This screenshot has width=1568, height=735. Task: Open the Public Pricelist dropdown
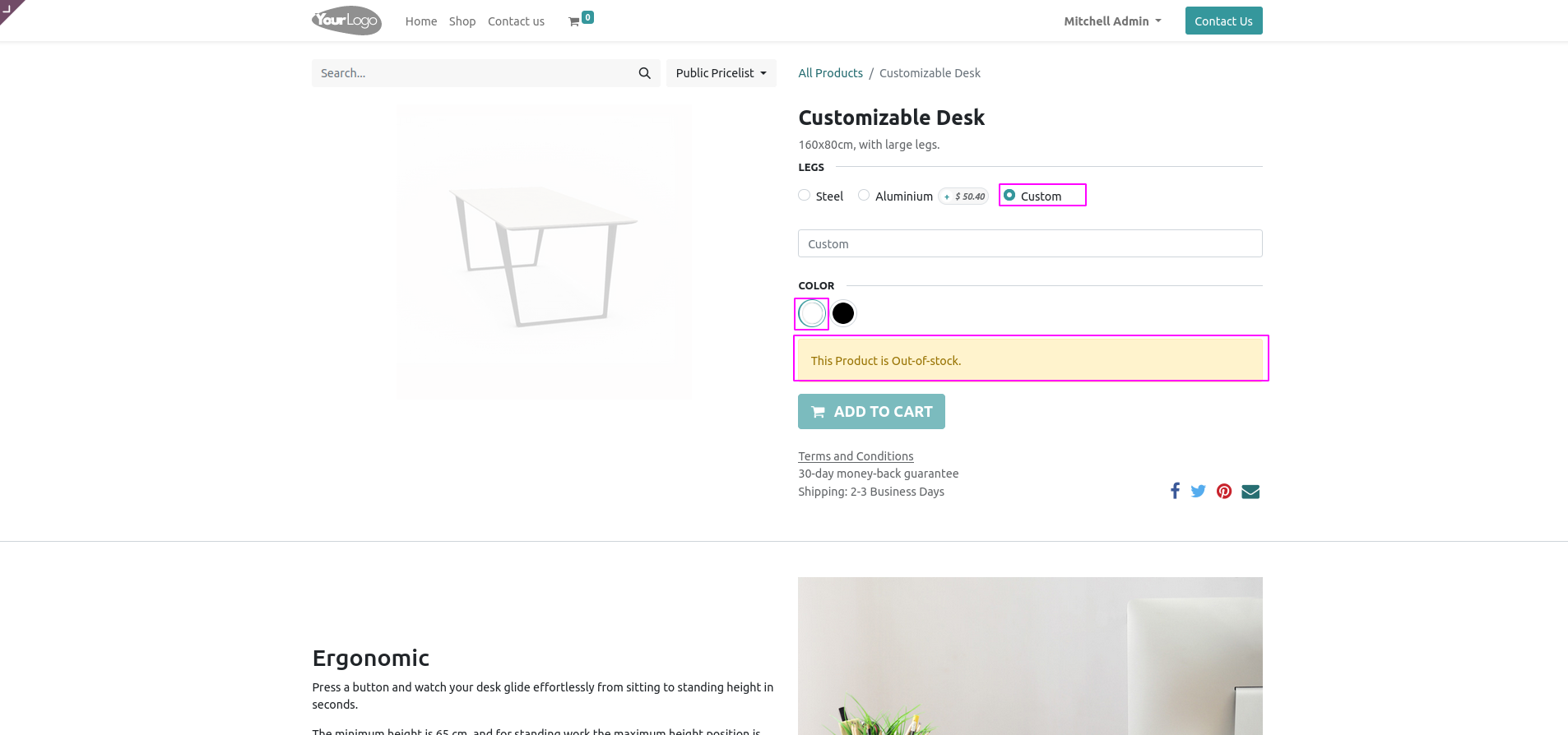721,73
